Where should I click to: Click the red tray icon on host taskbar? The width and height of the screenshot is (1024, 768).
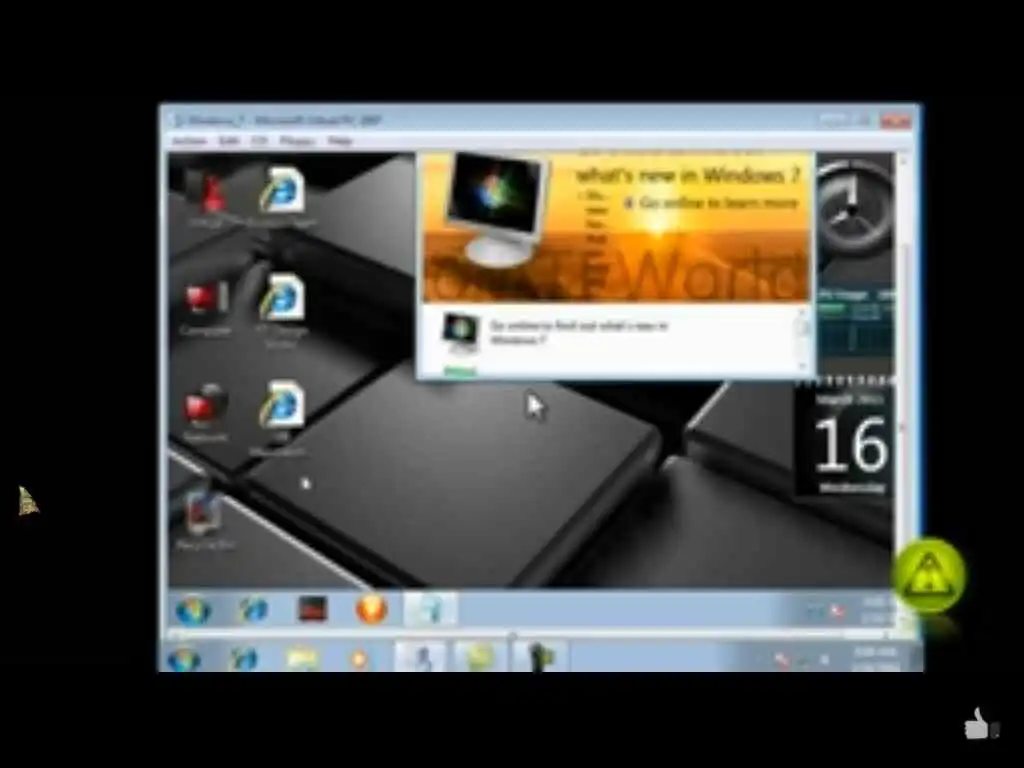click(x=782, y=661)
